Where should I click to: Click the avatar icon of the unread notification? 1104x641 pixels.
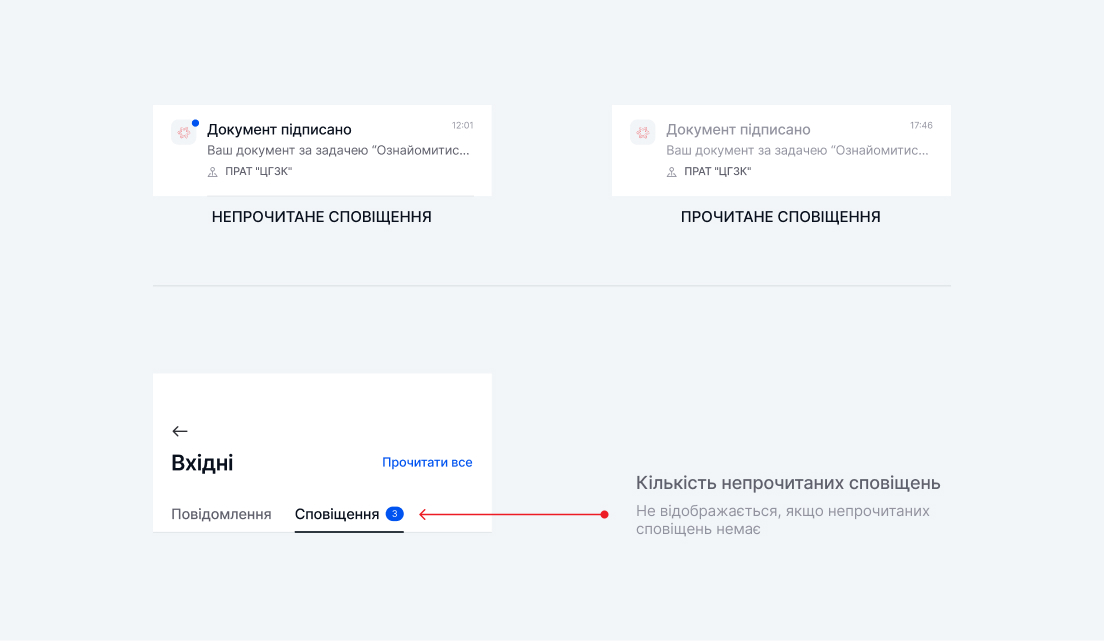tap(183, 132)
